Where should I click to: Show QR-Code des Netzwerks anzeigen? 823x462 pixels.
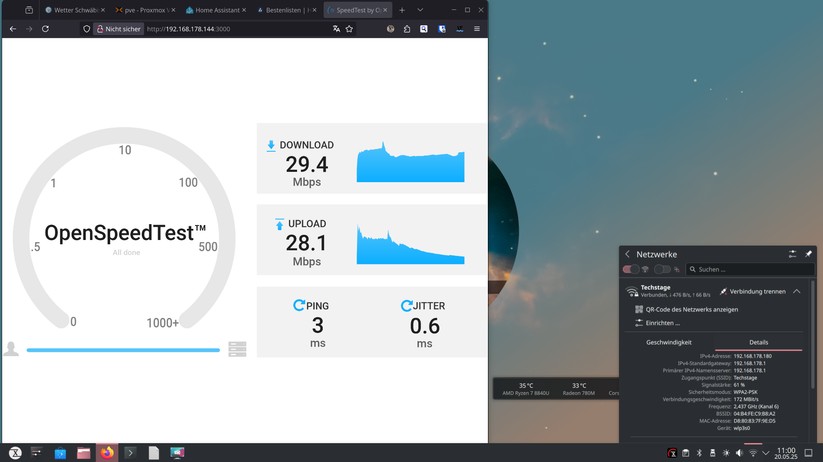(687, 309)
